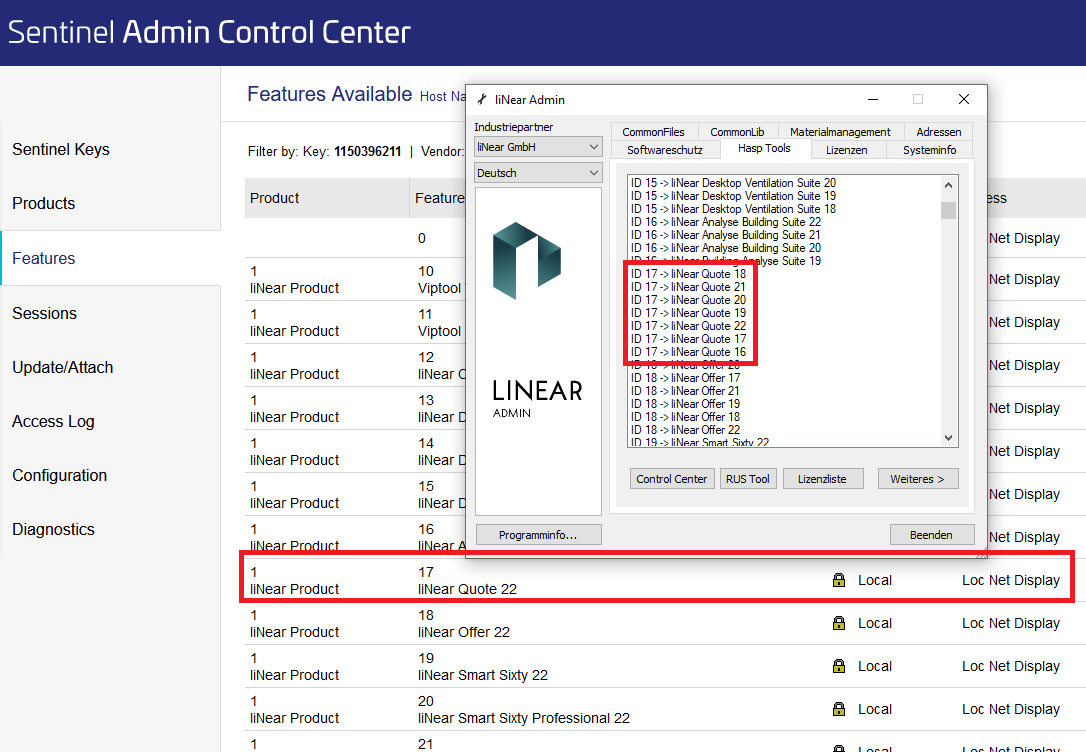Viewport: 1086px width, 752px height.
Task: Click the Beenden button
Action: [x=932, y=535]
